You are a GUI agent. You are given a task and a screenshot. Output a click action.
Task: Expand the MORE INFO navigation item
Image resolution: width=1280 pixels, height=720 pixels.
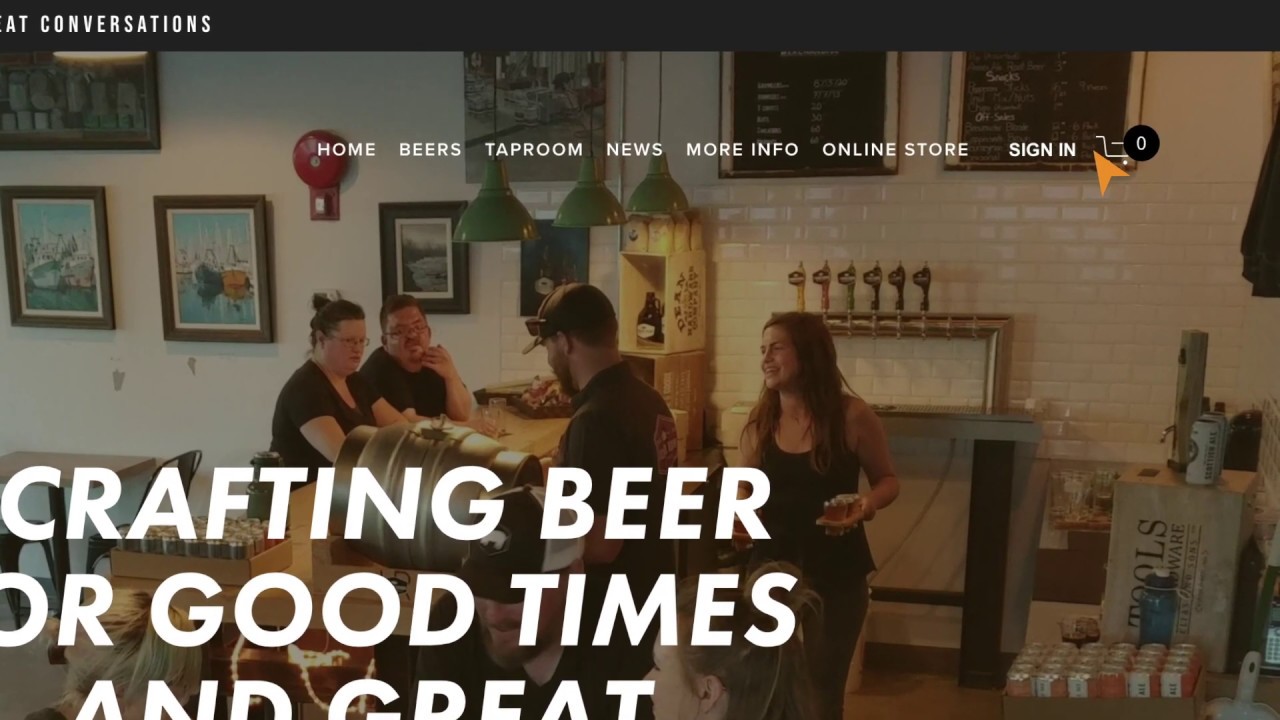742,149
